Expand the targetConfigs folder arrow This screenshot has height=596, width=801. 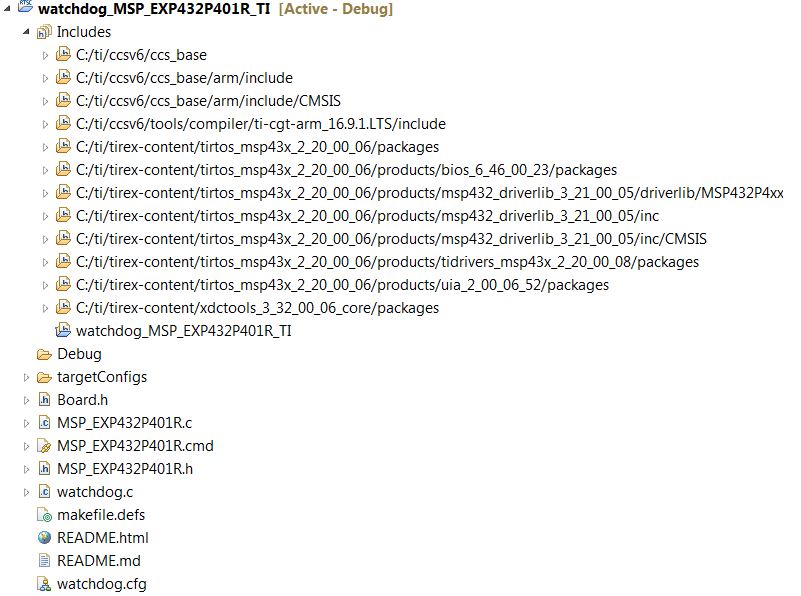[26, 377]
